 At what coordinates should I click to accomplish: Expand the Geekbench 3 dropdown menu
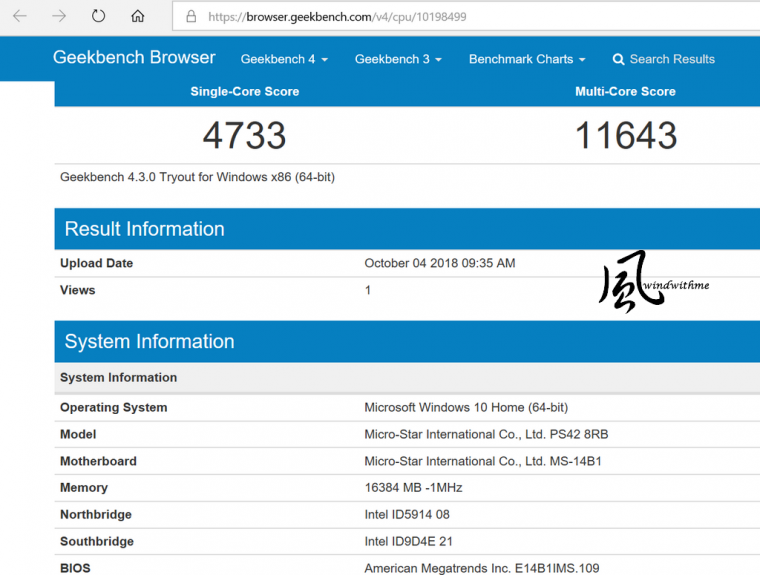398,59
